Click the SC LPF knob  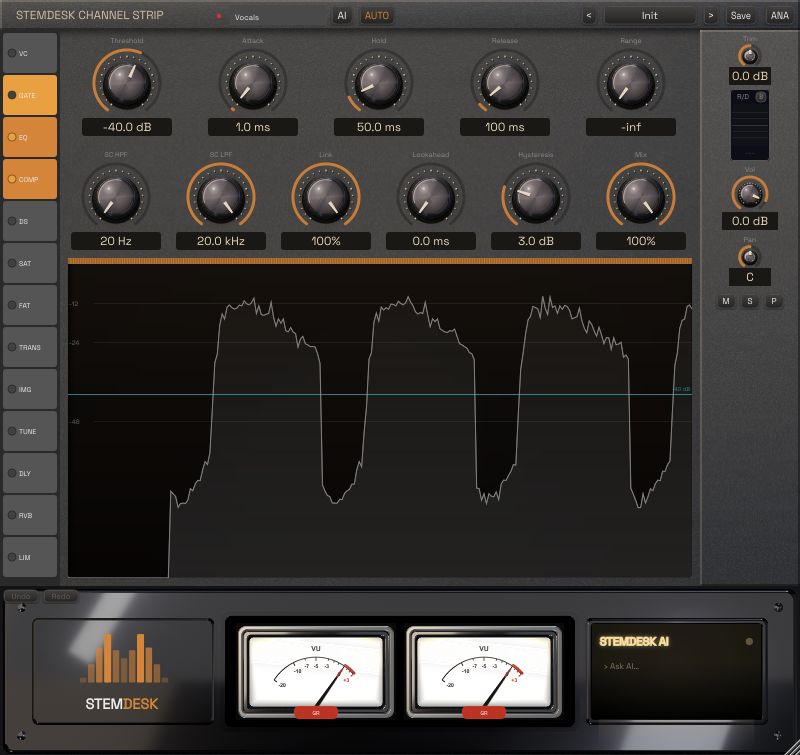point(221,197)
